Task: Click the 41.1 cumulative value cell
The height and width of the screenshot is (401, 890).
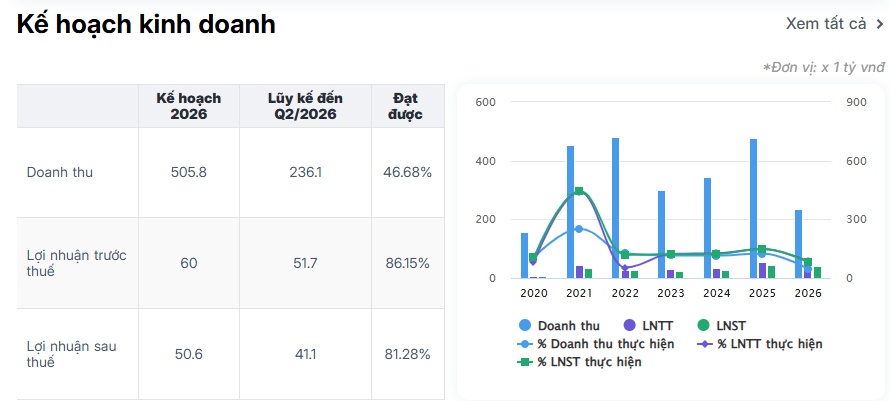Action: pyautogui.click(x=305, y=354)
